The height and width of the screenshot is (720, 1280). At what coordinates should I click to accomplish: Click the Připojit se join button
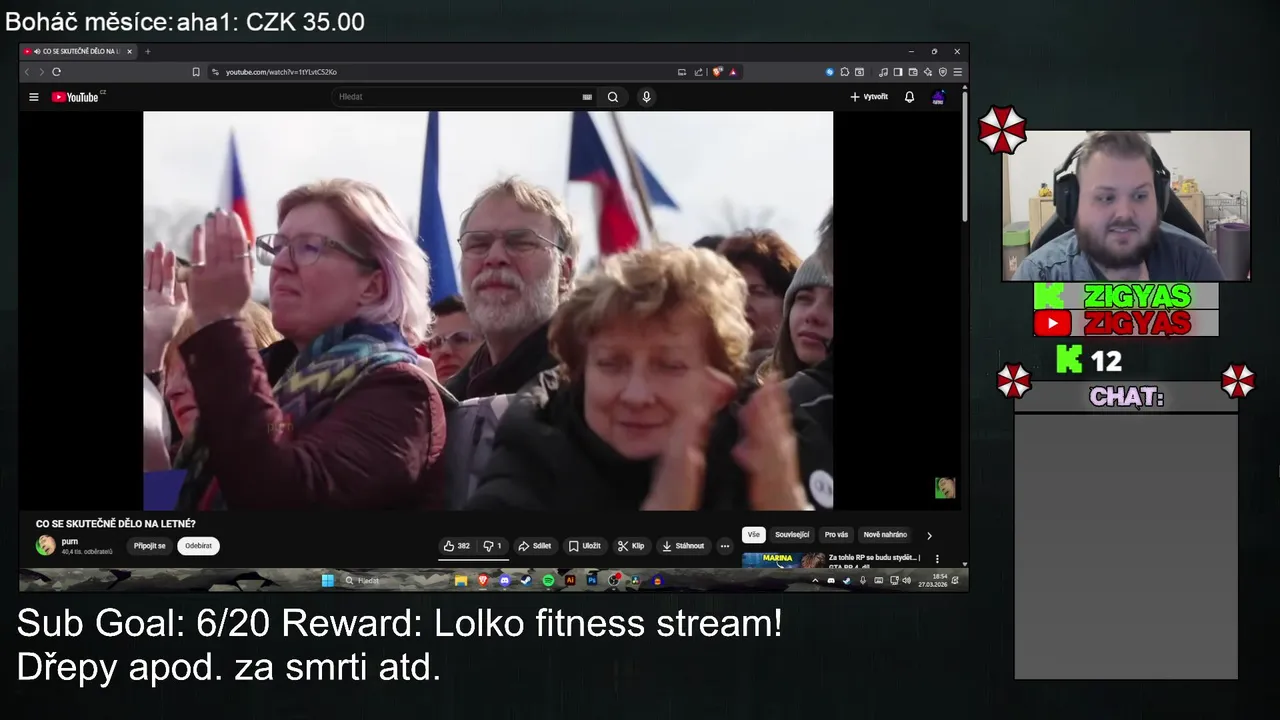(x=150, y=546)
